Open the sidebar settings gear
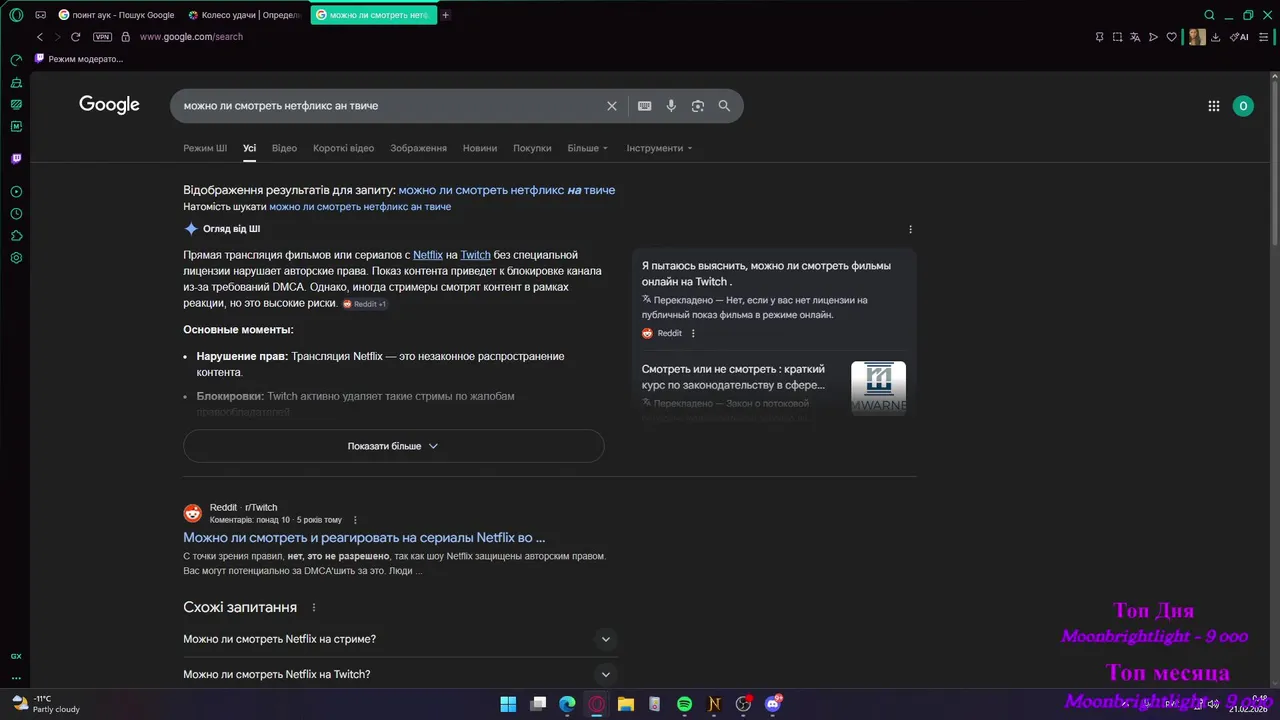 click(16, 258)
